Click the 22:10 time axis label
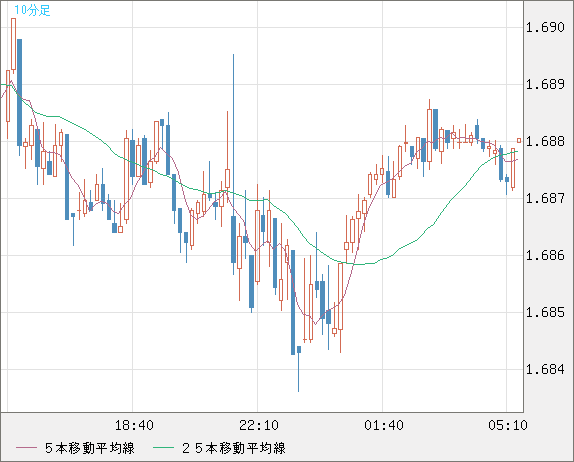Image resolution: width=574 pixels, height=462 pixels. 259,425
